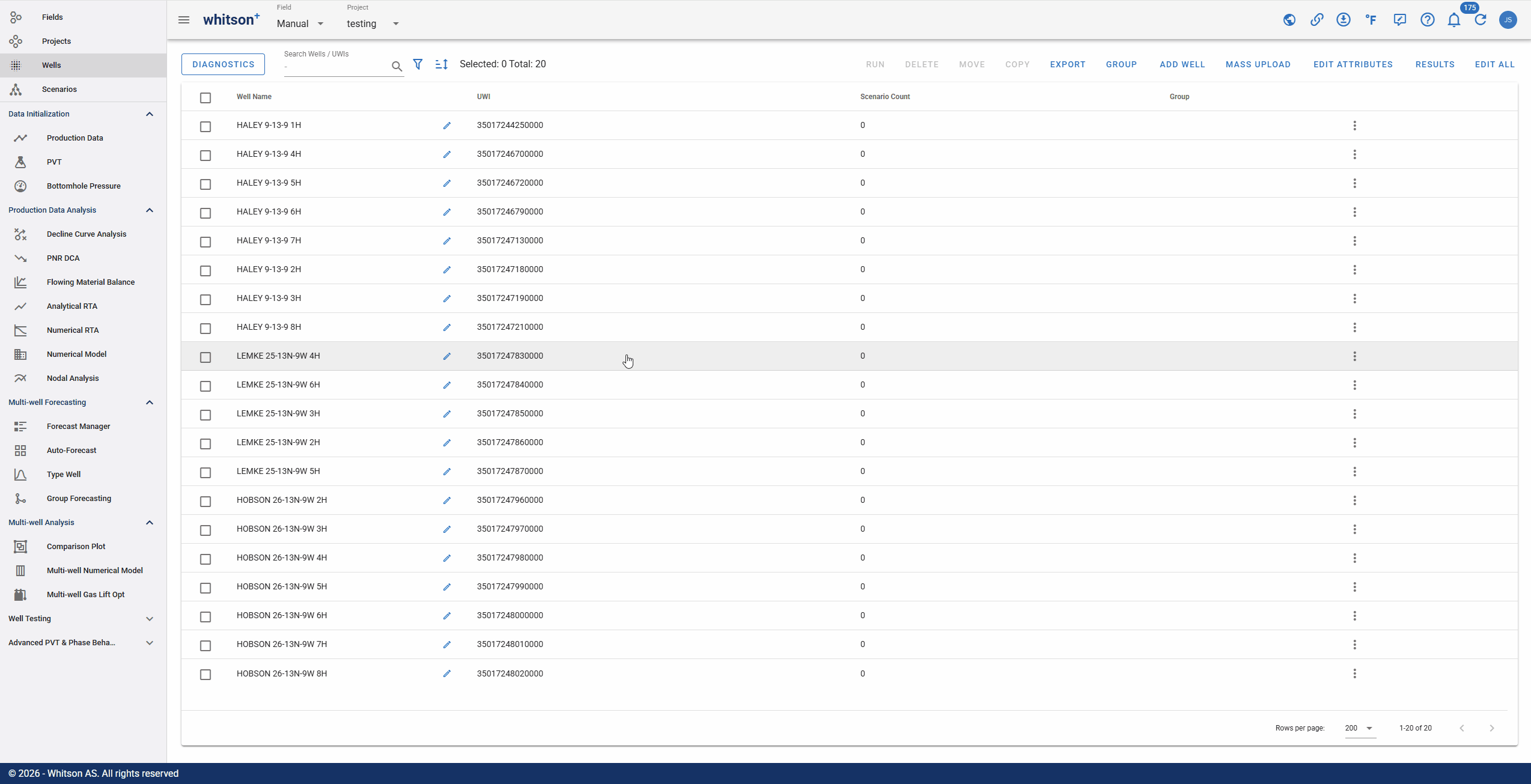The width and height of the screenshot is (1531, 784).
Task: Click the next page arrow
Action: click(1491, 728)
